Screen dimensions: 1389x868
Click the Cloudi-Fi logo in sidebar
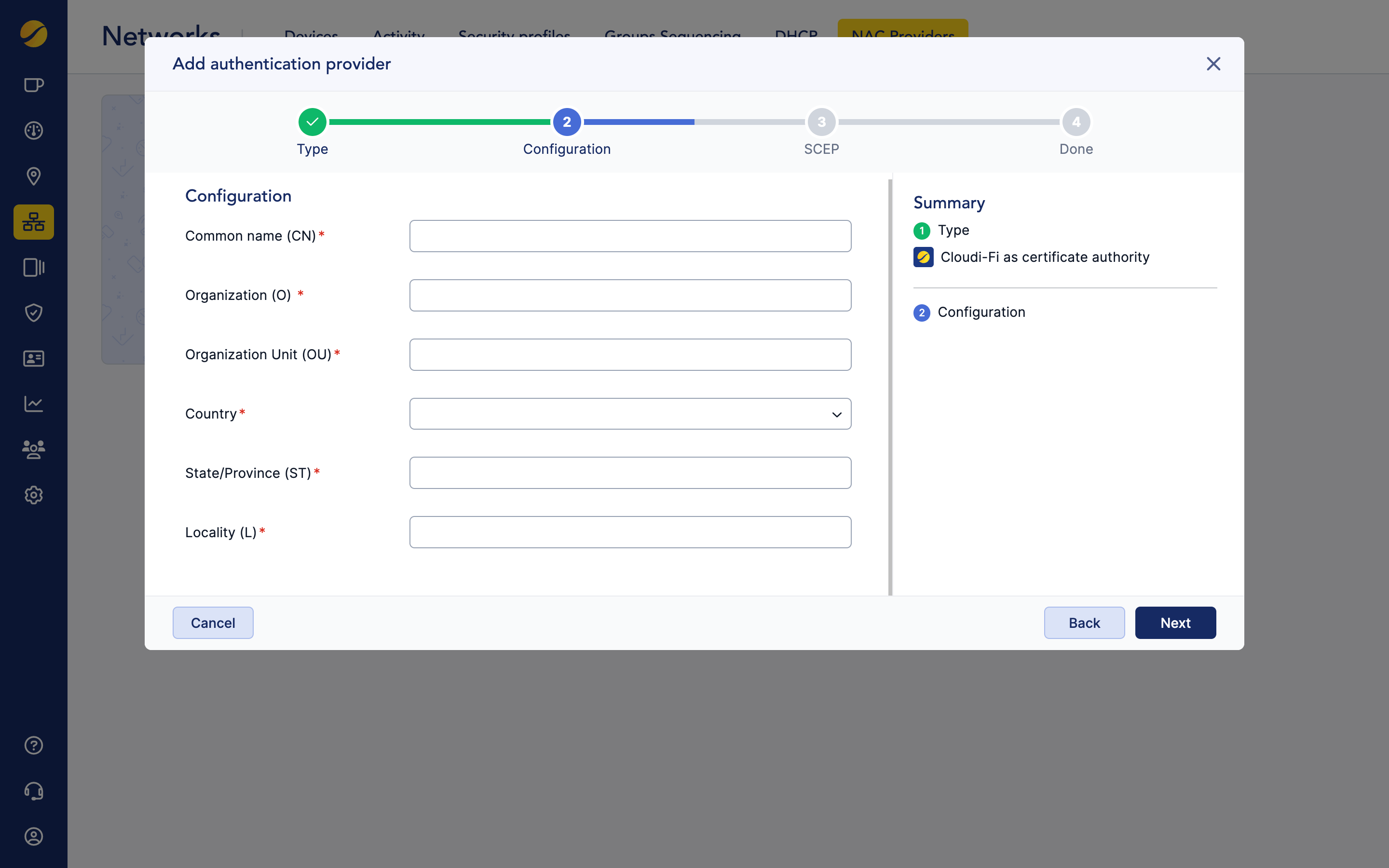33,33
